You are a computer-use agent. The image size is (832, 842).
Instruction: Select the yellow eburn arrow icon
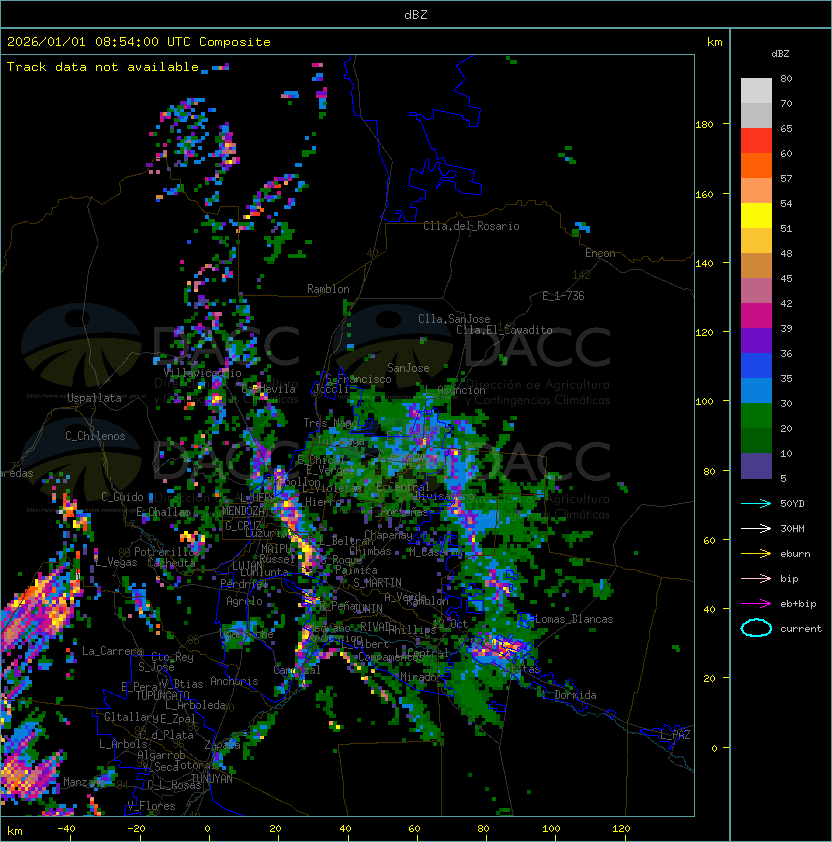tap(756, 553)
